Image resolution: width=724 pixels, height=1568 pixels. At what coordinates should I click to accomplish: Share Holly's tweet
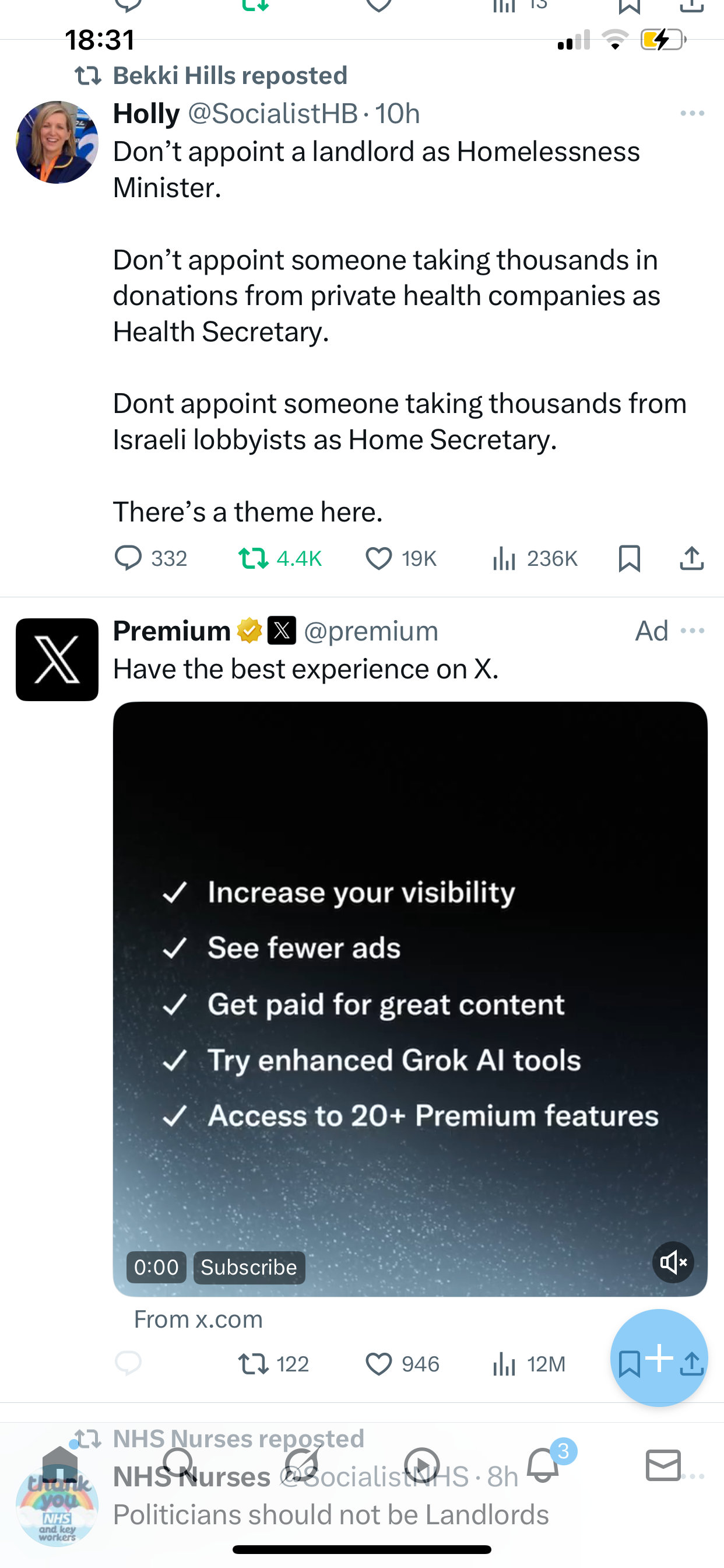692,558
